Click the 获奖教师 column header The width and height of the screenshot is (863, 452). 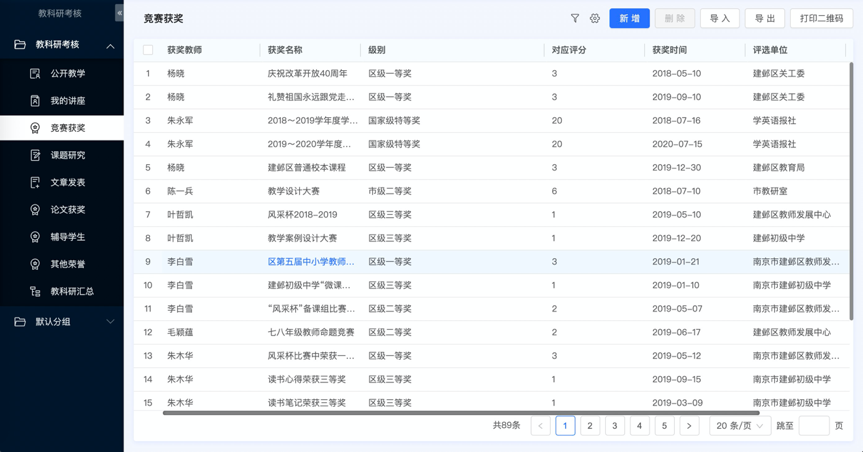tap(184, 50)
